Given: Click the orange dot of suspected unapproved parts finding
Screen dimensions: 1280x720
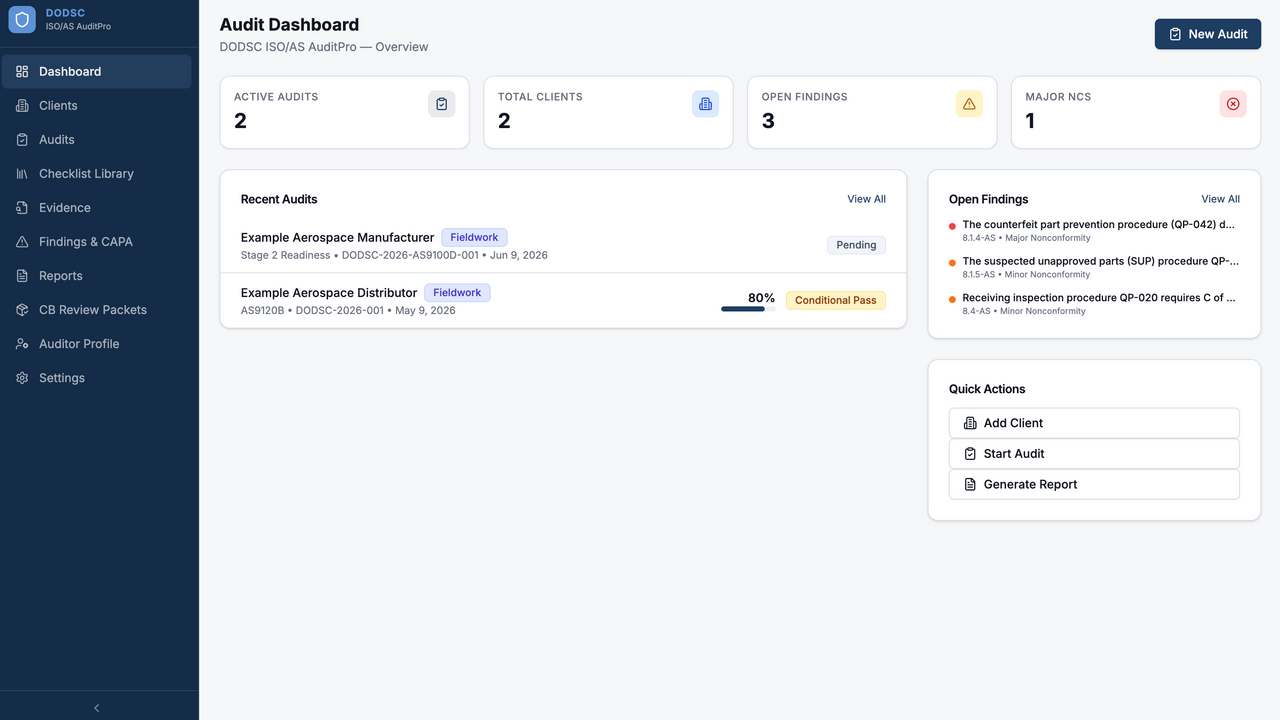Looking at the screenshot, I should (952, 263).
